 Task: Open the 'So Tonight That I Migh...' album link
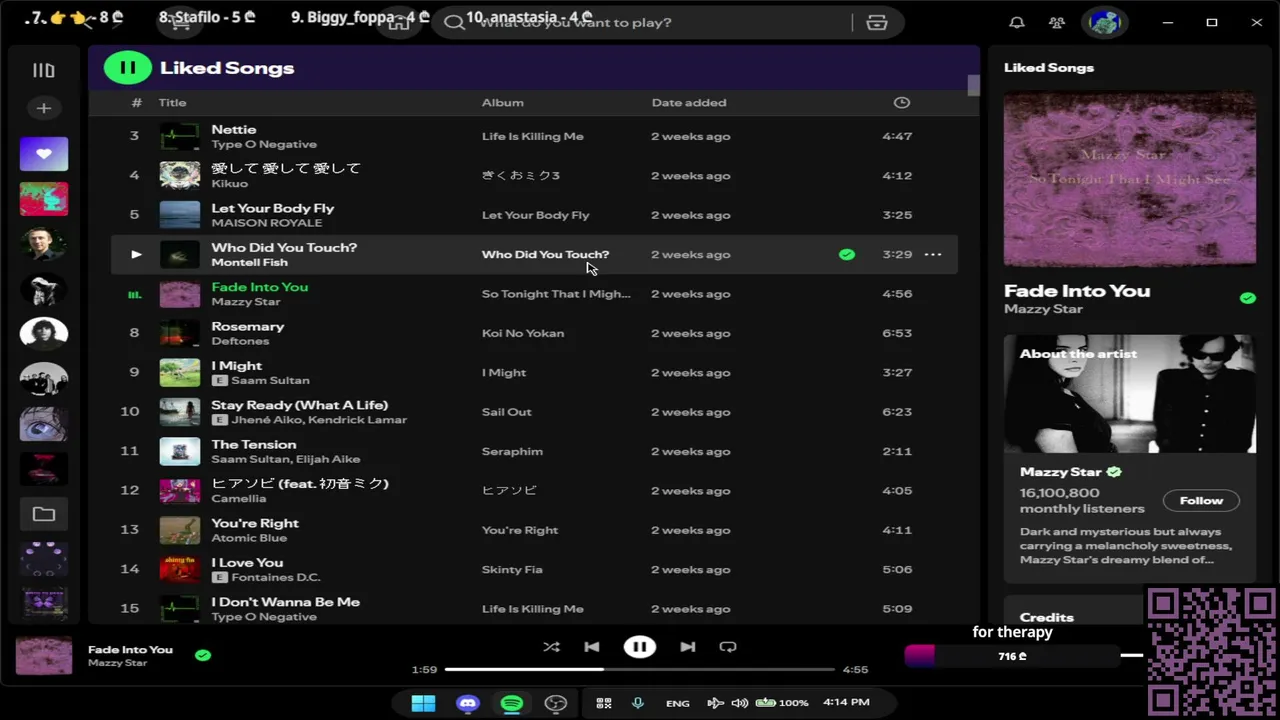click(556, 294)
